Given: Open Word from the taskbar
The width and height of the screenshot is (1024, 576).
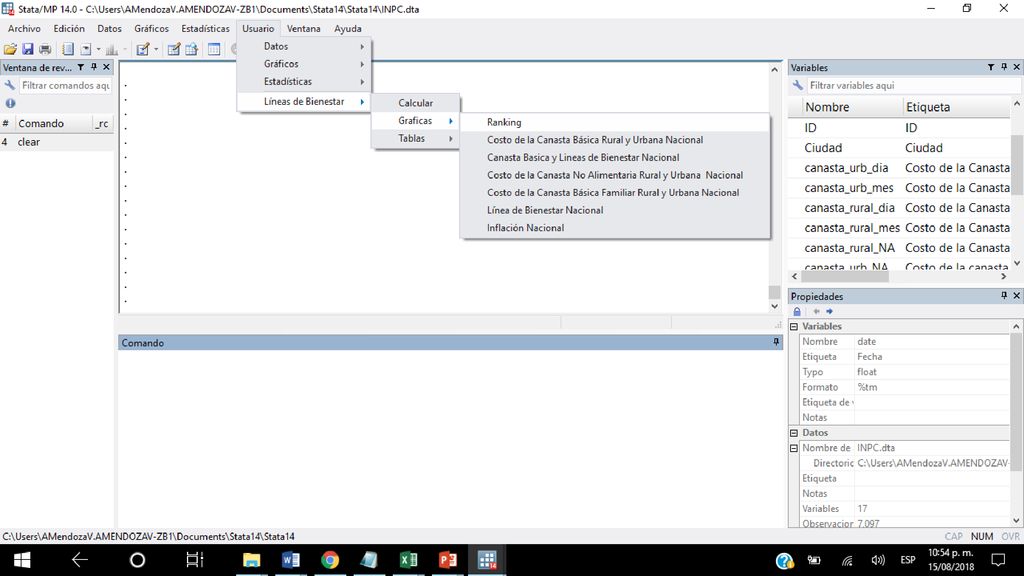Looking at the screenshot, I should click(x=291, y=560).
